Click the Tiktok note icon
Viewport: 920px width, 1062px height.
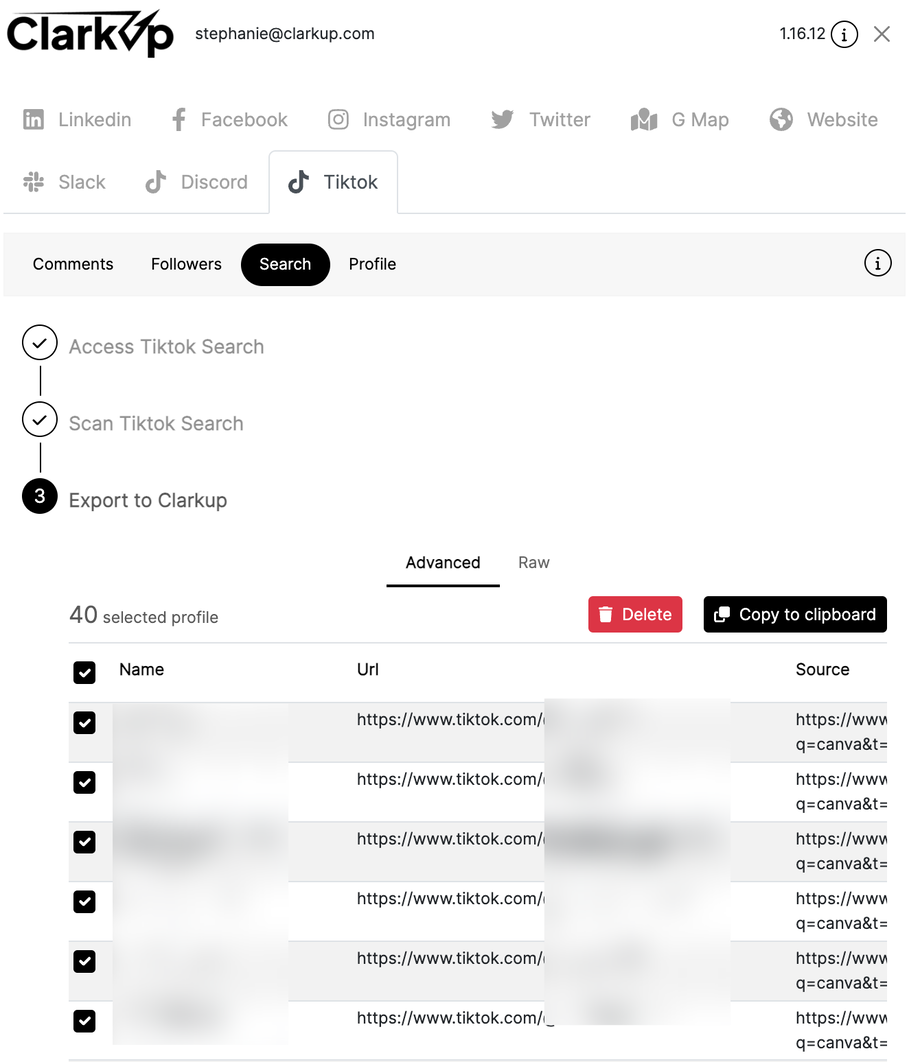coord(299,182)
